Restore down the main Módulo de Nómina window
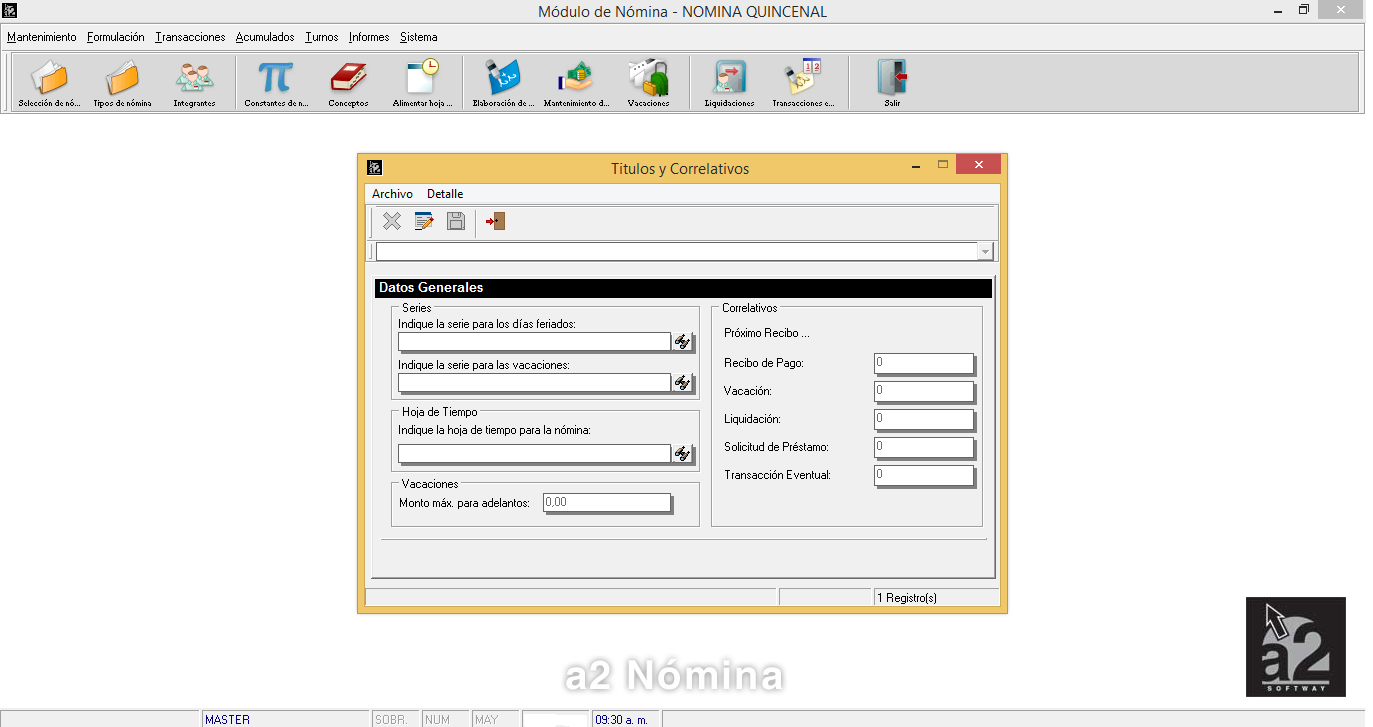The height and width of the screenshot is (727, 1373). [1304, 10]
